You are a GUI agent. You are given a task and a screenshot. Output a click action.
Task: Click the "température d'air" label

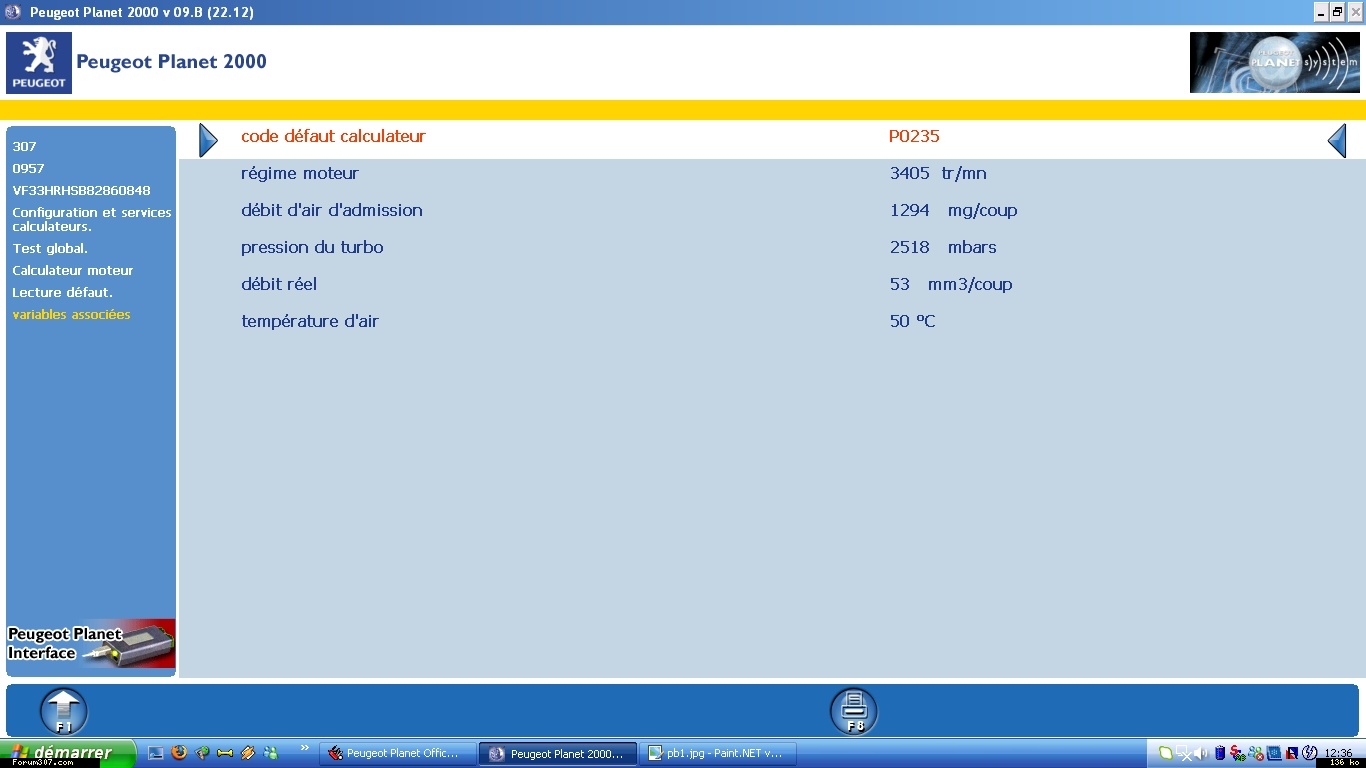[310, 321]
